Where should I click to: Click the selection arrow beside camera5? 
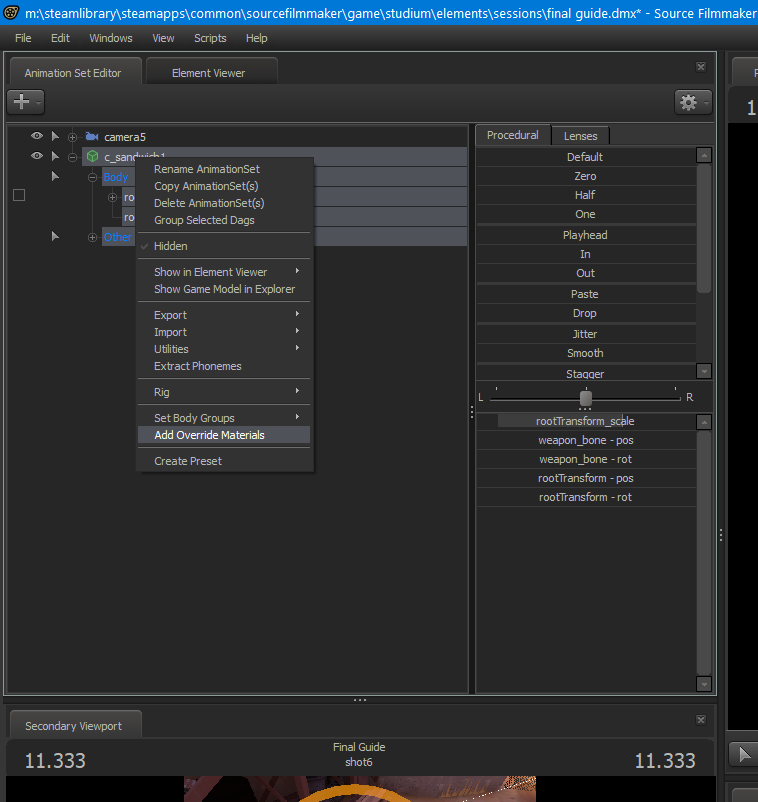tap(55, 137)
